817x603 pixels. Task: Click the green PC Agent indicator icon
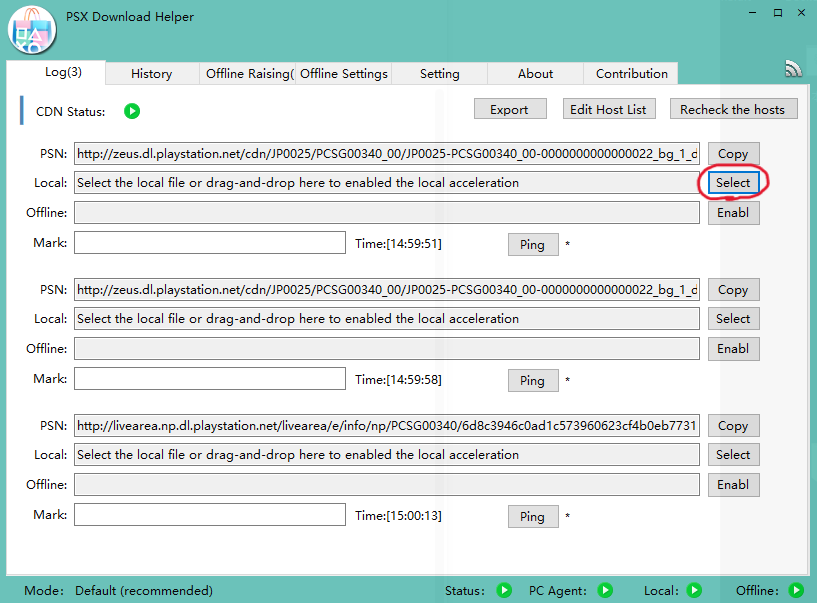click(x=605, y=590)
